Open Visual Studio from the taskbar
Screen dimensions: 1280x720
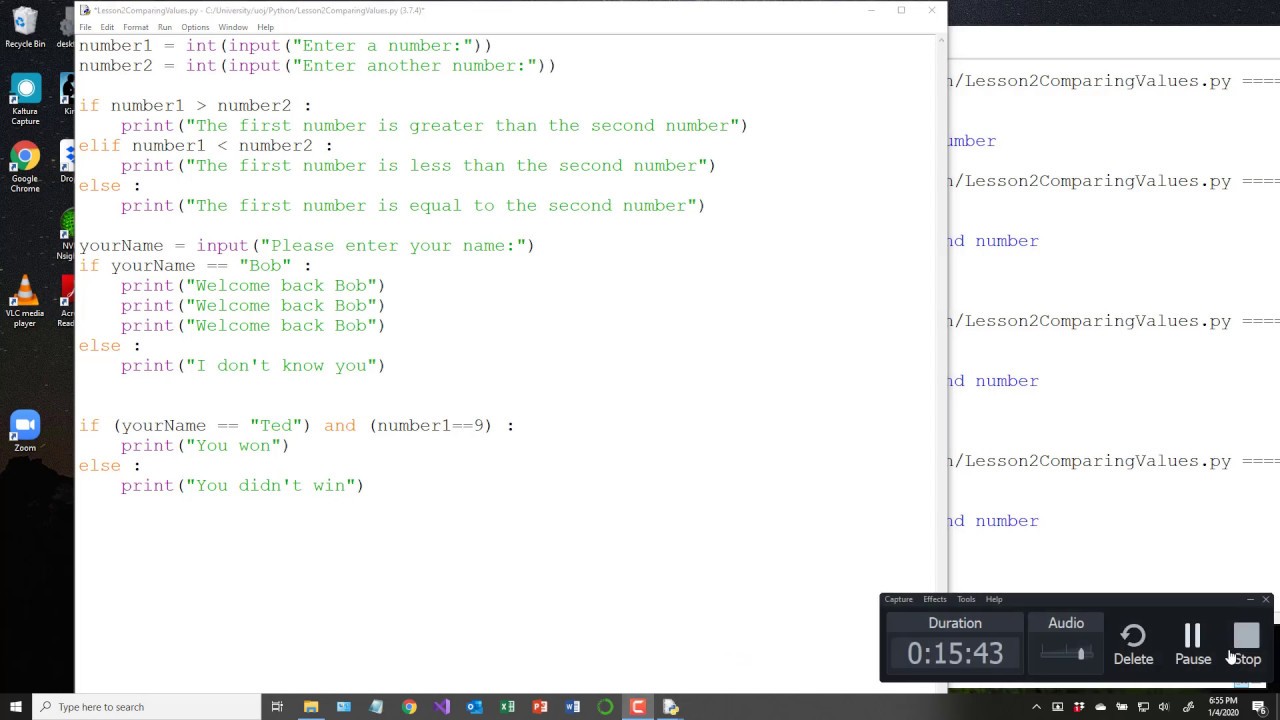coord(442,707)
